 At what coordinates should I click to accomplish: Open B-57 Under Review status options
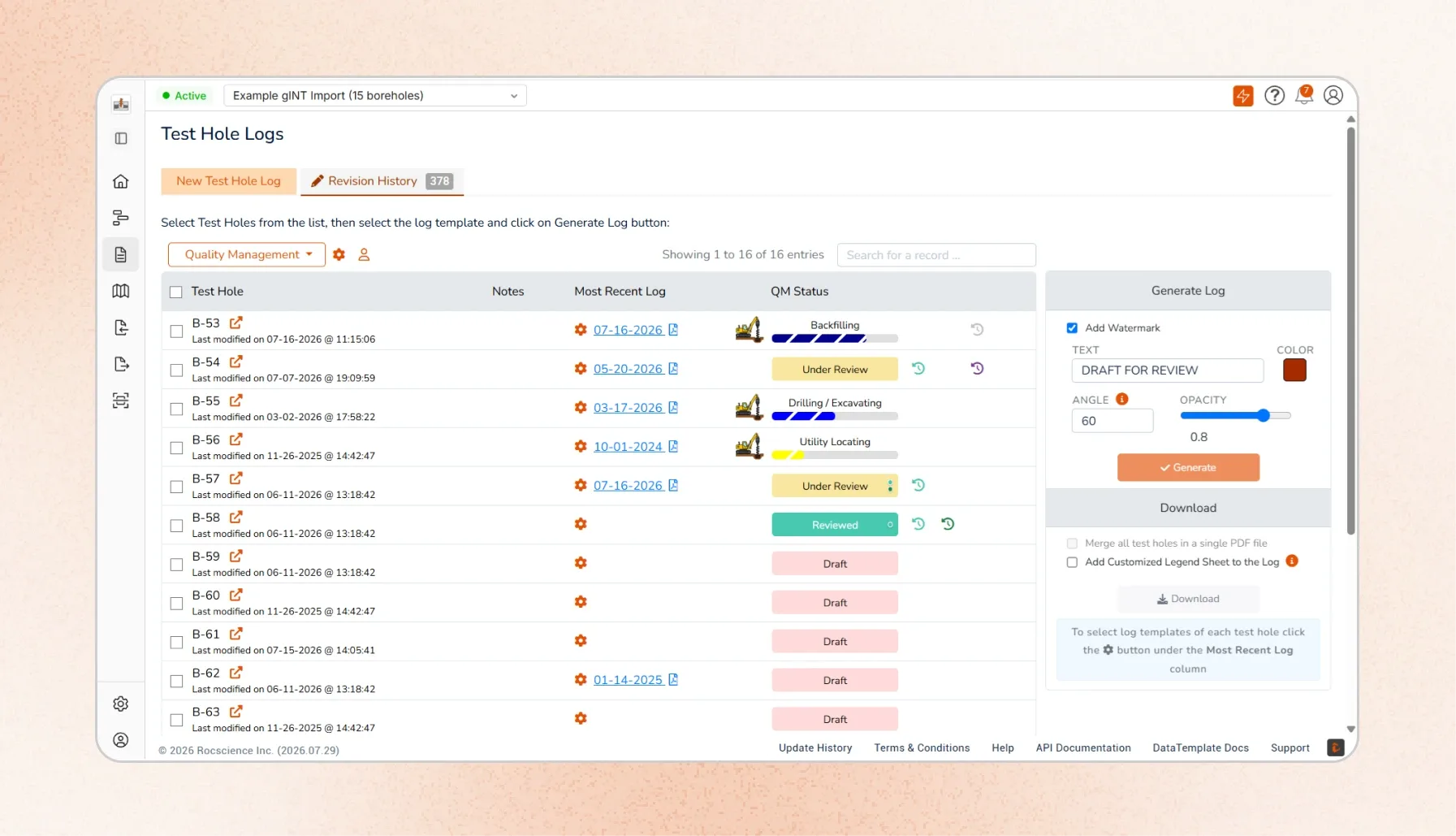tap(890, 486)
